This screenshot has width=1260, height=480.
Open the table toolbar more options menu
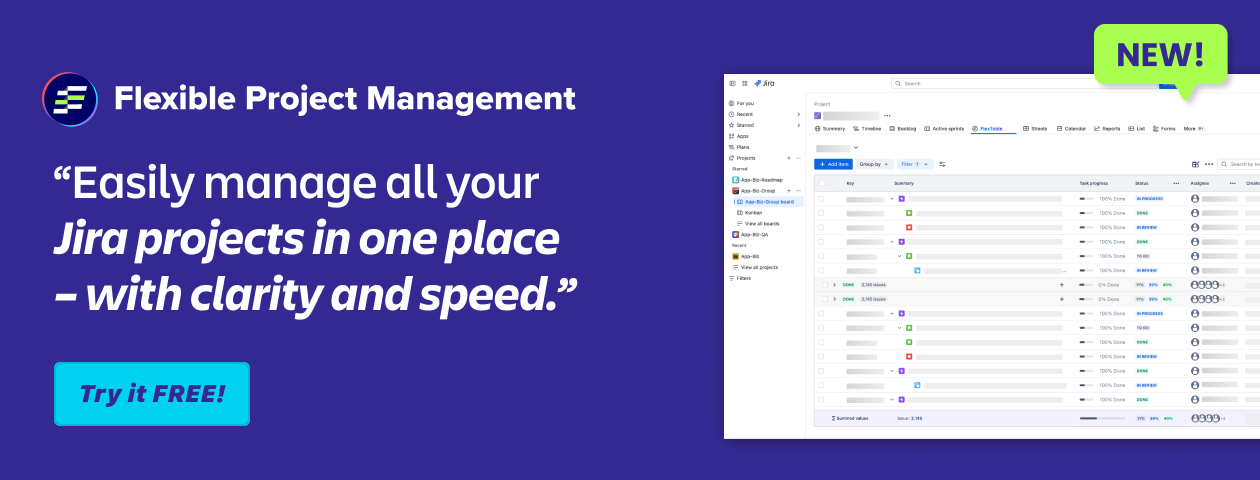(x=1209, y=164)
